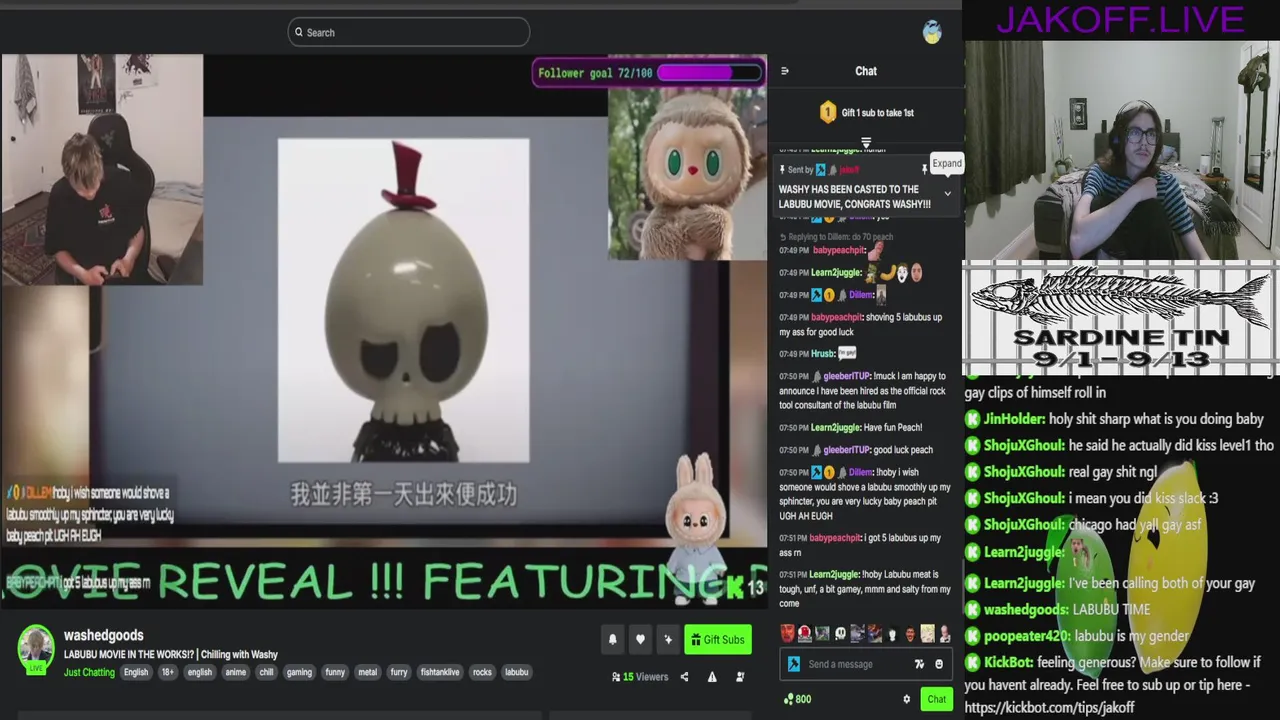Viewport: 1280px width, 720px height.
Task: Select the rocks tag
Action: point(482,672)
